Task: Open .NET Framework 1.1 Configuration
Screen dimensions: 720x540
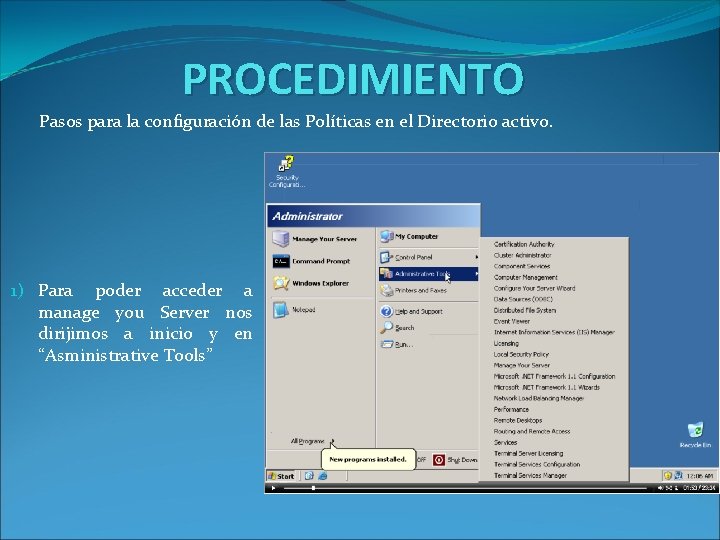Action: (x=554, y=377)
